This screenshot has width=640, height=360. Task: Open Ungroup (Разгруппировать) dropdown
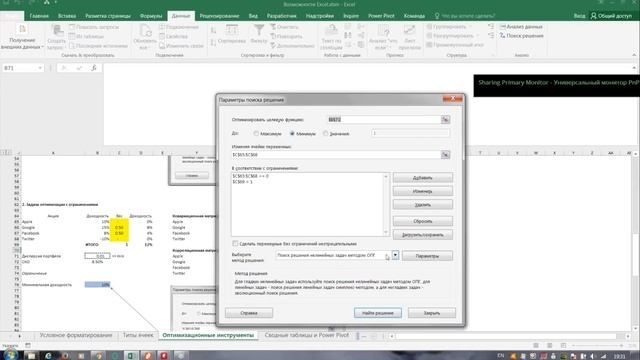[452, 36]
